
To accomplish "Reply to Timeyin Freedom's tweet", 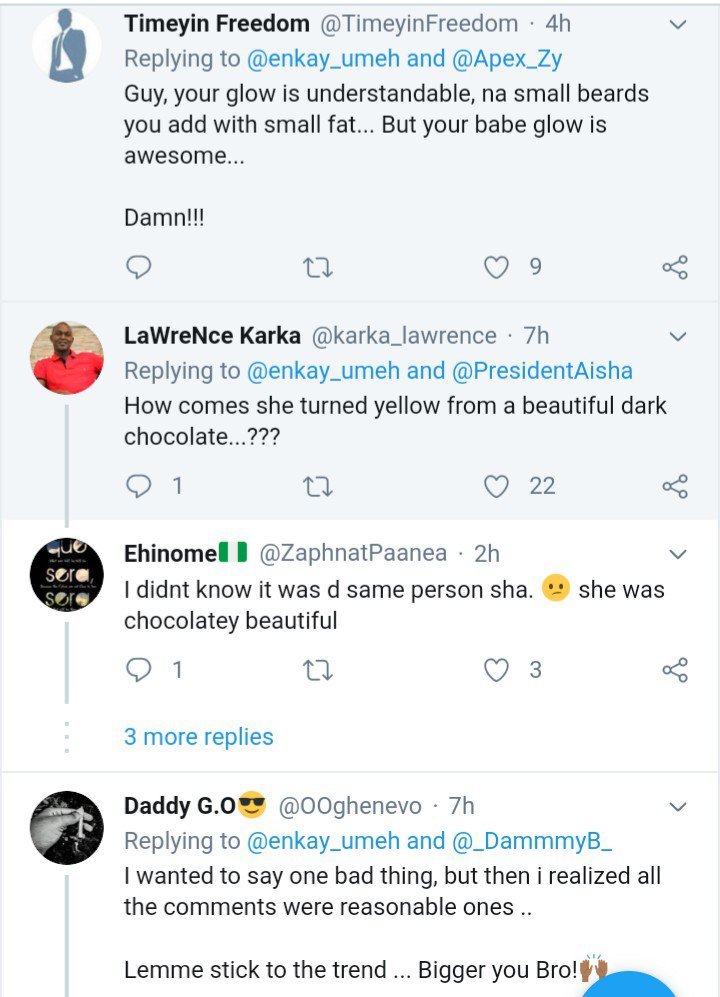I will tap(140, 267).
